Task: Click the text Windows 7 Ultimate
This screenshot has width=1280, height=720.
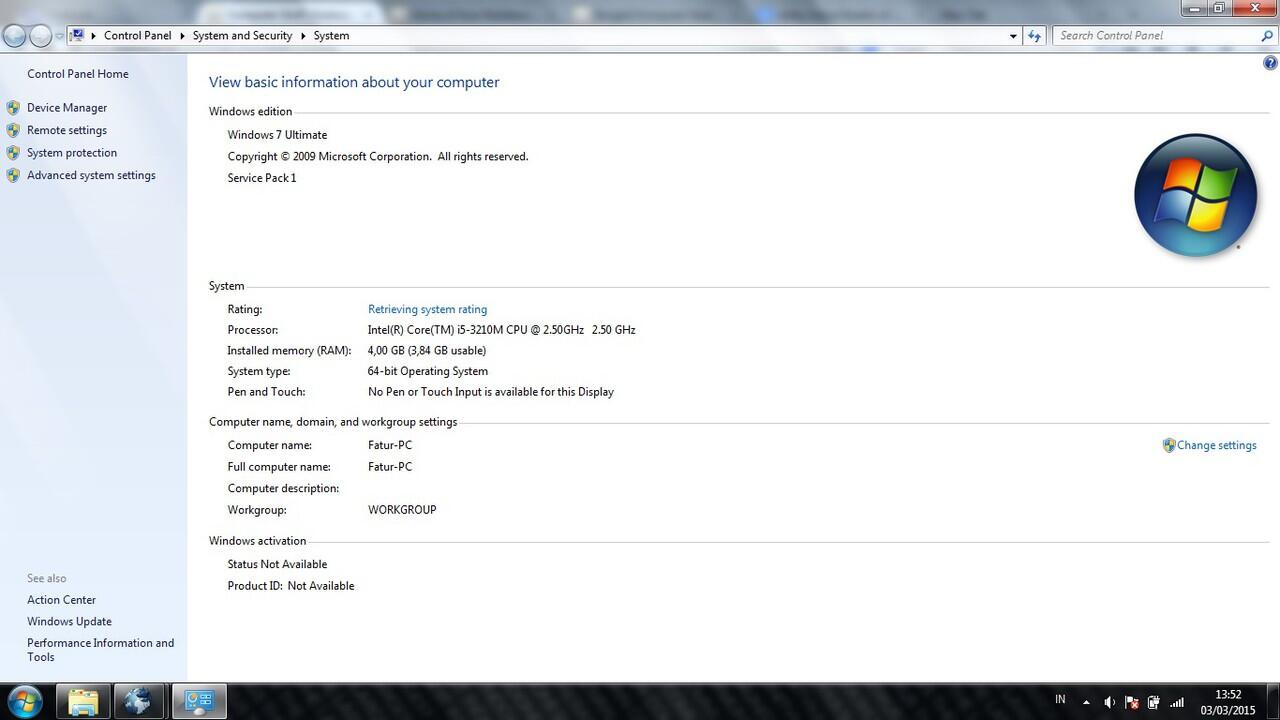Action: point(277,135)
